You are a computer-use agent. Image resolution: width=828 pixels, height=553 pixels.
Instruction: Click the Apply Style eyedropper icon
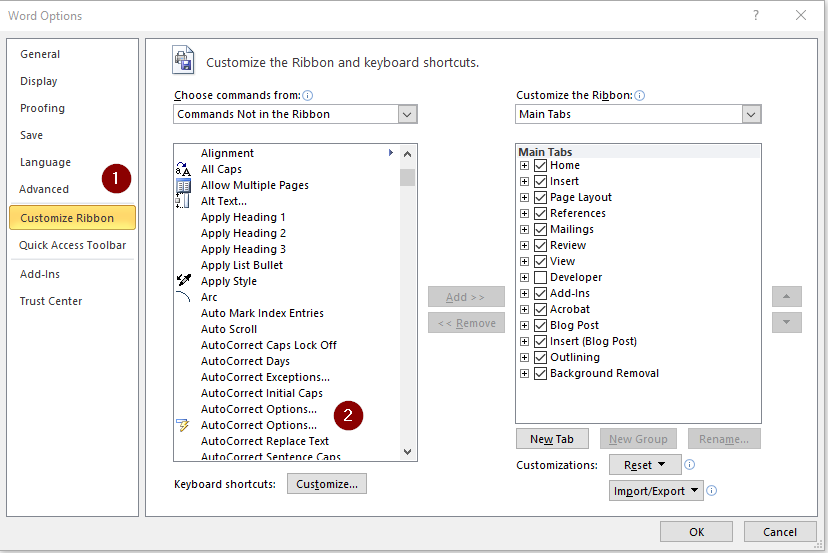click(183, 280)
